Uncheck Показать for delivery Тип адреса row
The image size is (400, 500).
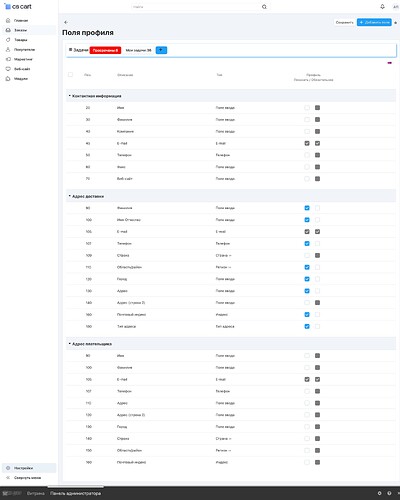pyautogui.click(x=307, y=326)
